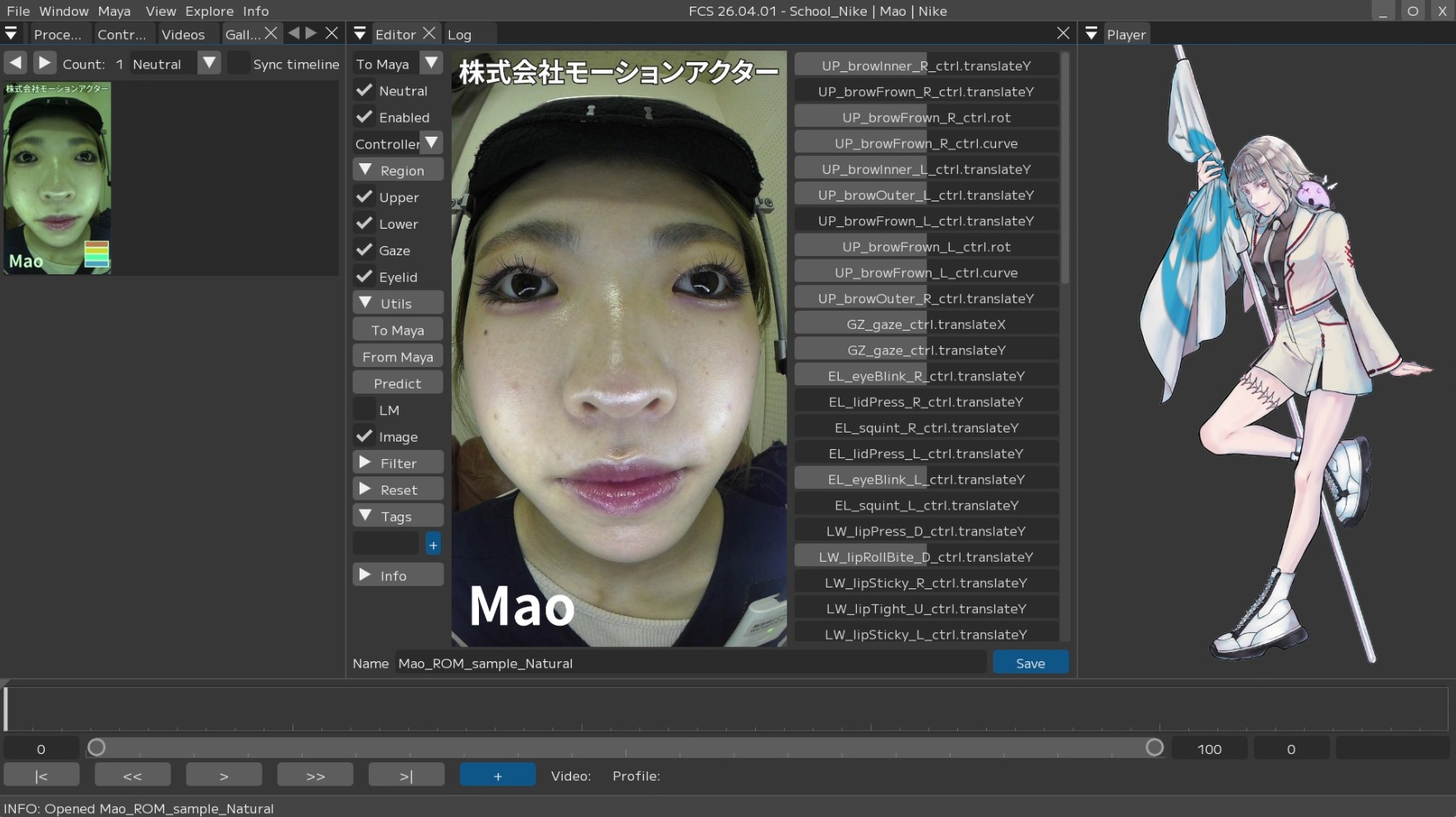The width and height of the screenshot is (1456, 817).
Task: Open the left panel triangle menu icon
Action: point(12,34)
